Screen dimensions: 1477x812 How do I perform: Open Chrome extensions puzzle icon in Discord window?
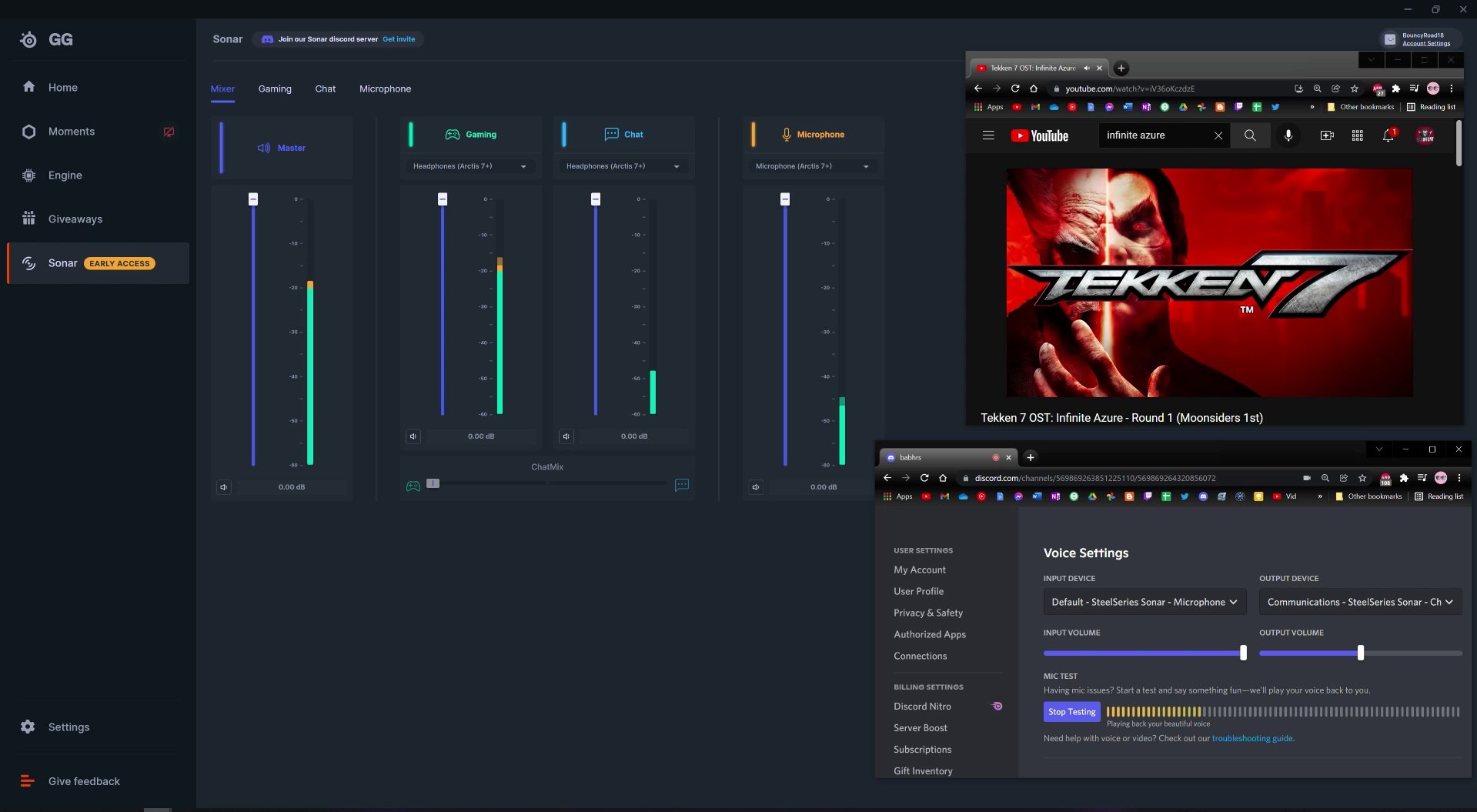pyautogui.click(x=1404, y=478)
